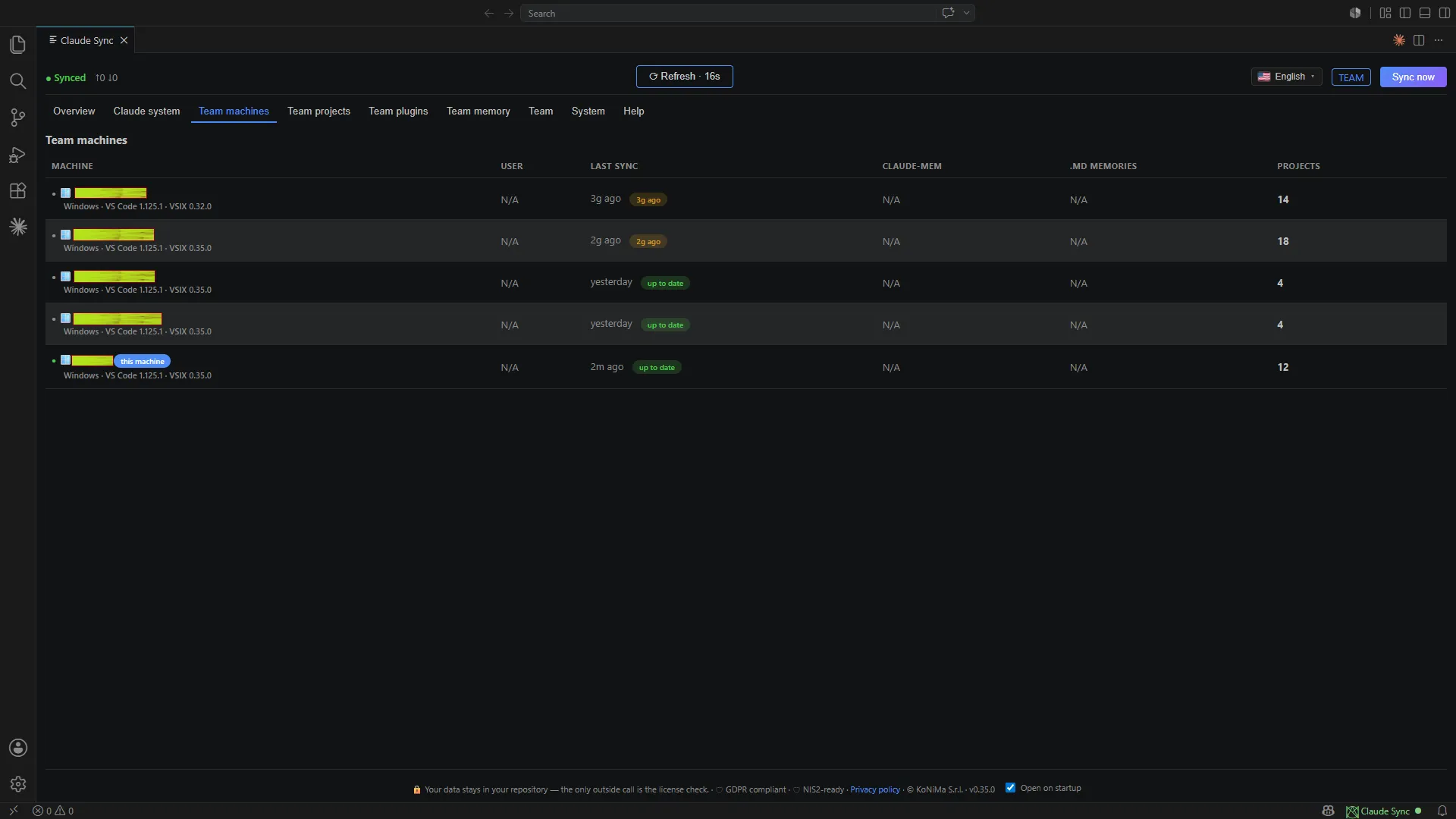
Task: Open the Help tab
Action: (x=634, y=111)
